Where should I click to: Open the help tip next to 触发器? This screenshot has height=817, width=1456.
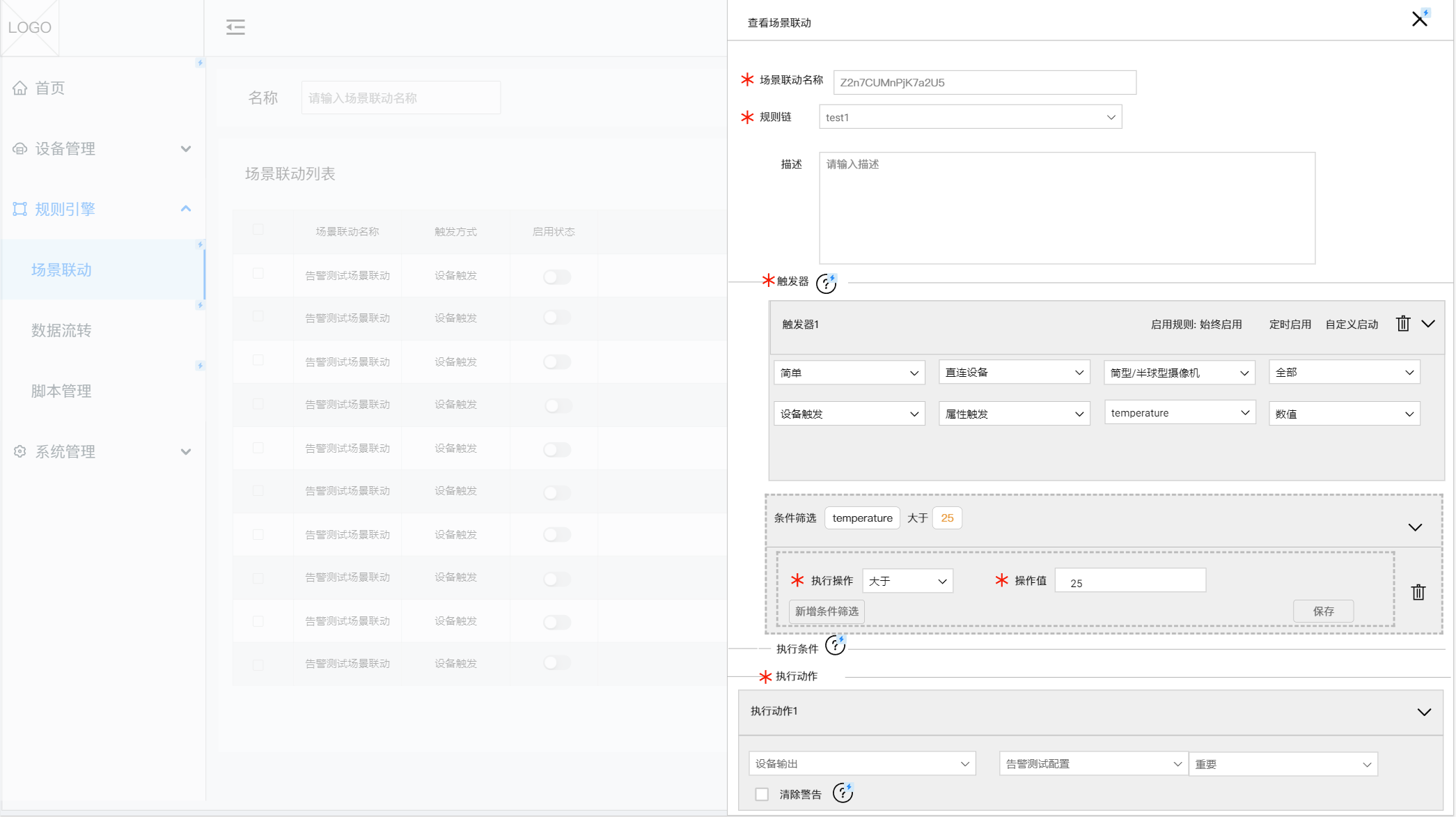click(826, 283)
